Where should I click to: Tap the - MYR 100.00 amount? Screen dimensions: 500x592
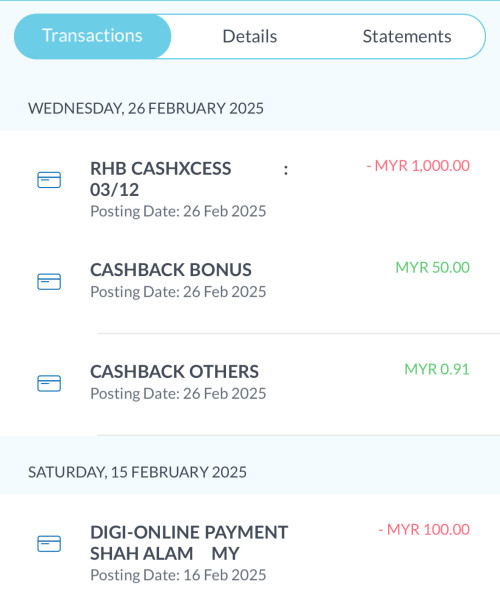pos(424,530)
